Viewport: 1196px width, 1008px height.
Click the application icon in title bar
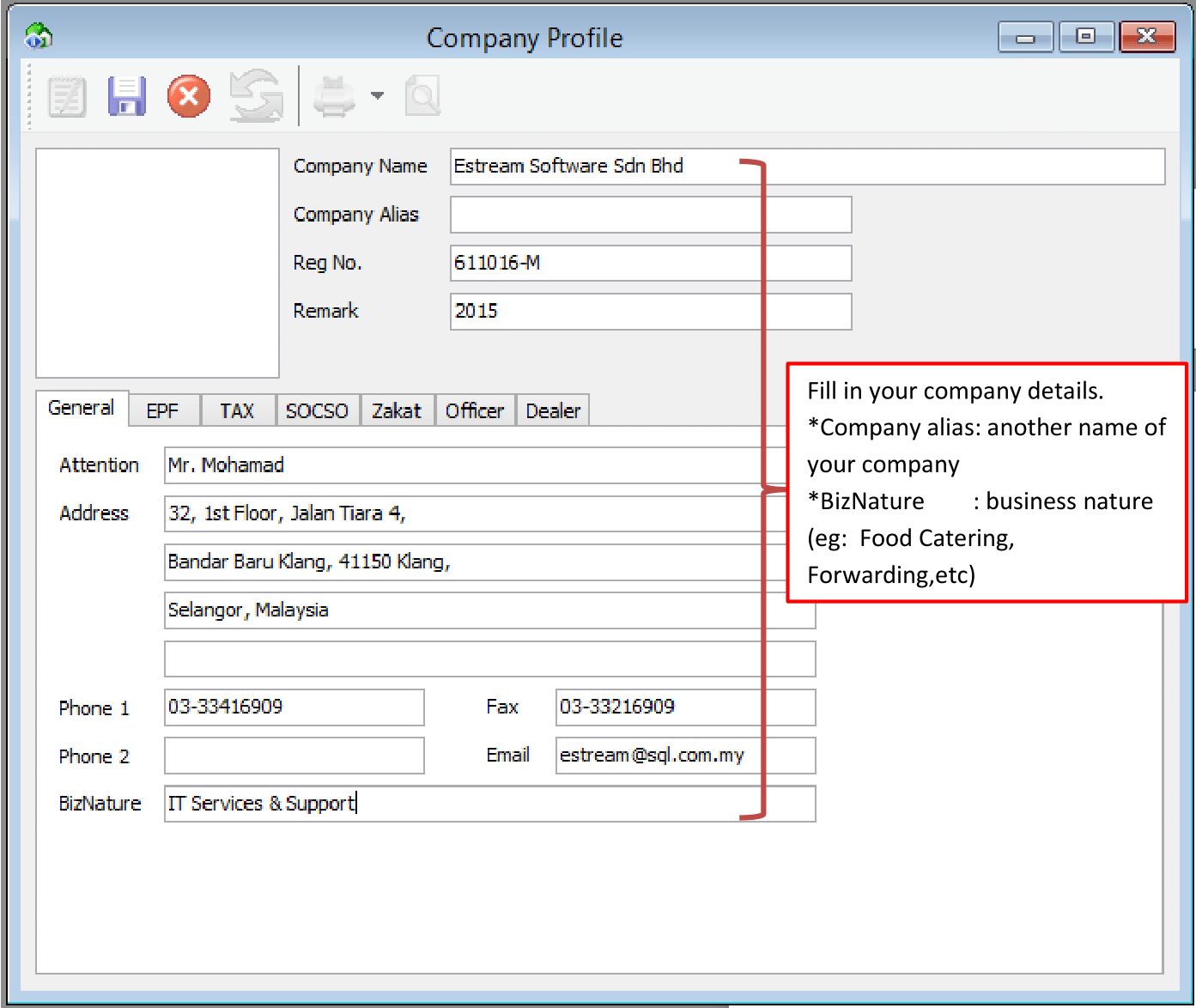39,37
